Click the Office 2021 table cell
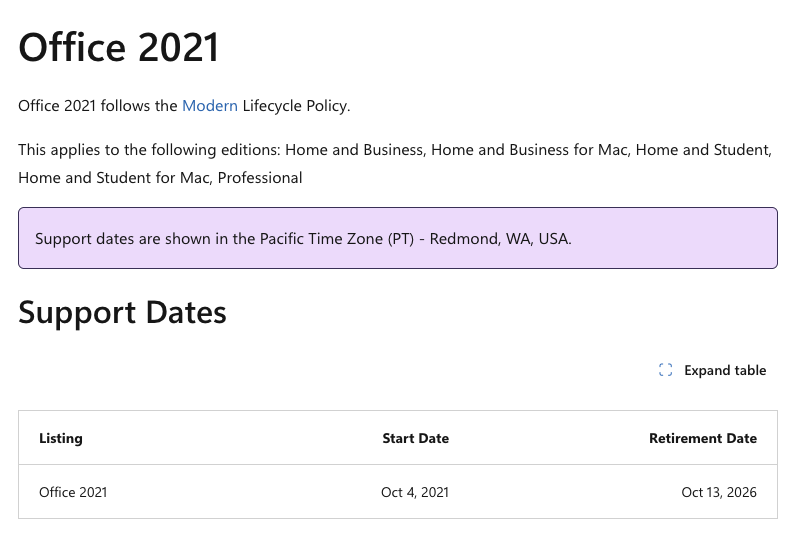The image size is (796, 536). coord(73,492)
